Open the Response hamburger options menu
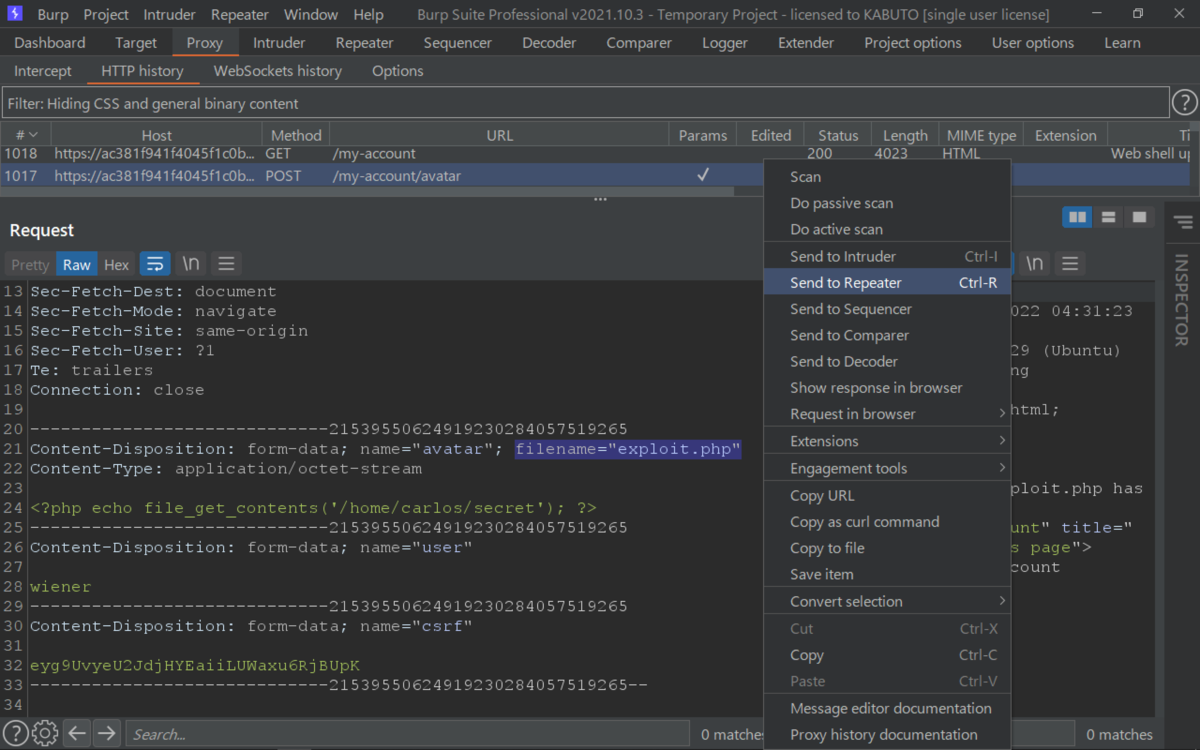Viewport: 1200px width, 750px height. click(x=1070, y=264)
